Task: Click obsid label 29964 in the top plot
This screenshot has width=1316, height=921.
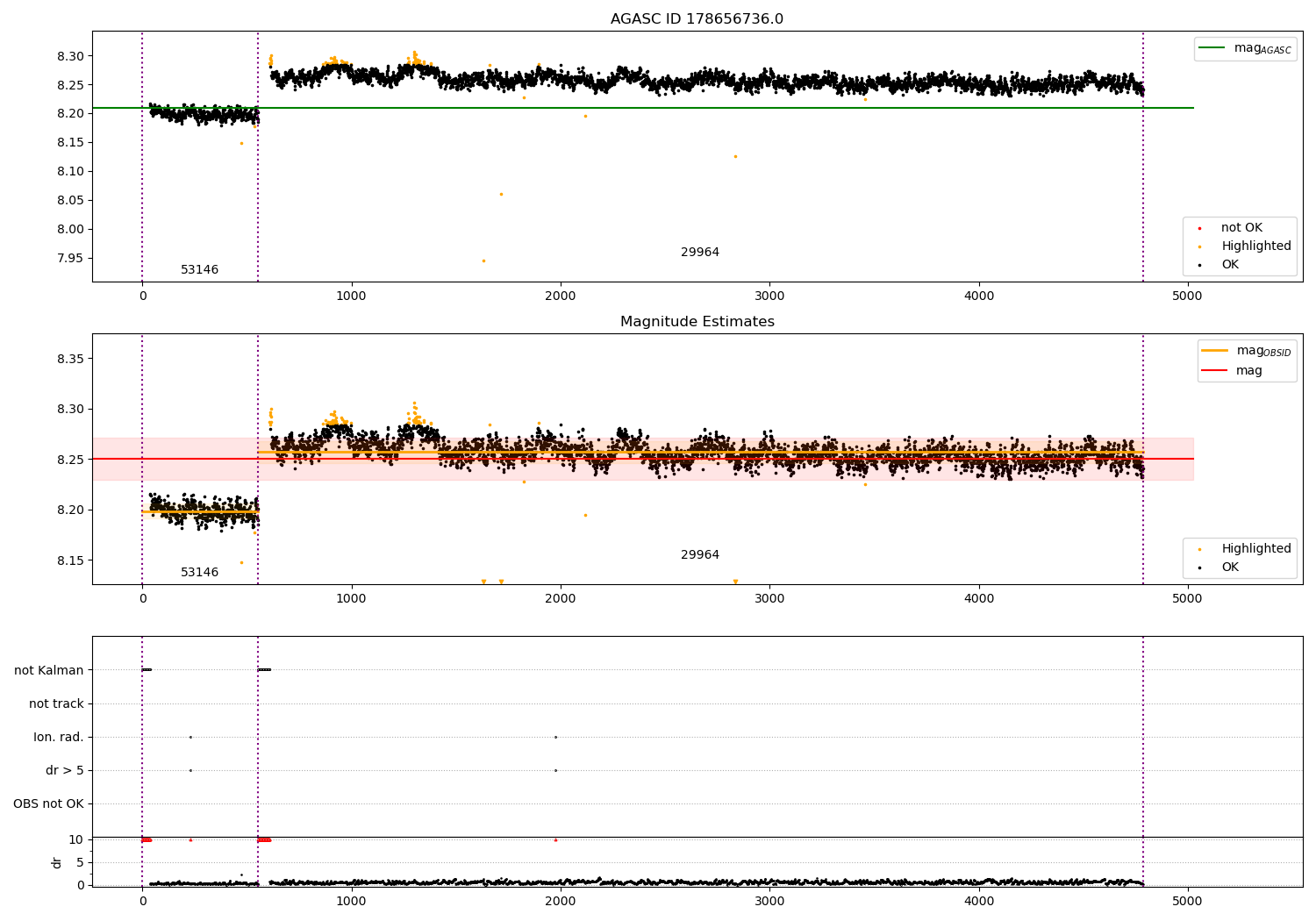Action: tap(700, 253)
